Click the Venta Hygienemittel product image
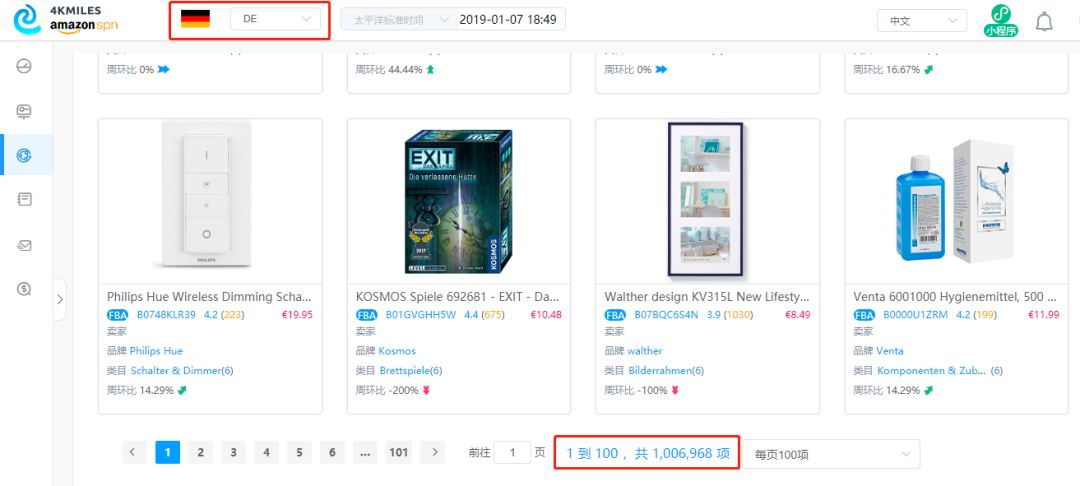Screen dimensions: 1080x486 click(x=956, y=201)
